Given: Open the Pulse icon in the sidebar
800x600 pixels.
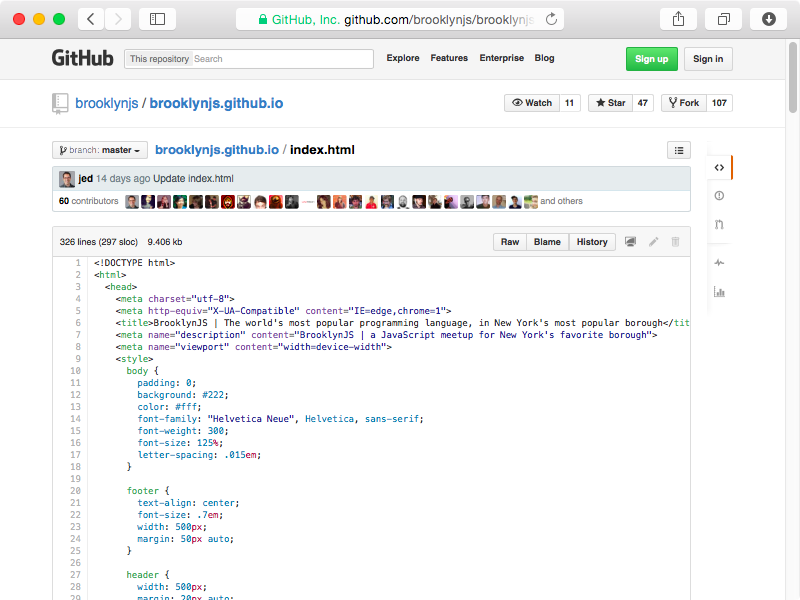Looking at the screenshot, I should point(719,263).
